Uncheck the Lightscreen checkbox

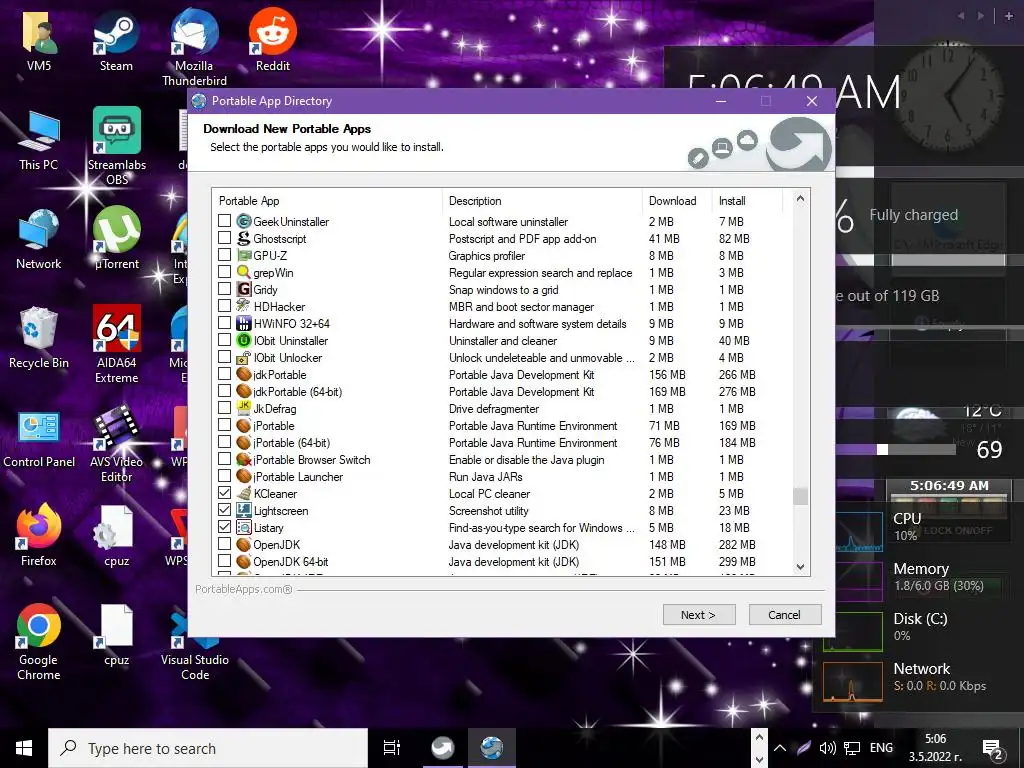point(224,510)
